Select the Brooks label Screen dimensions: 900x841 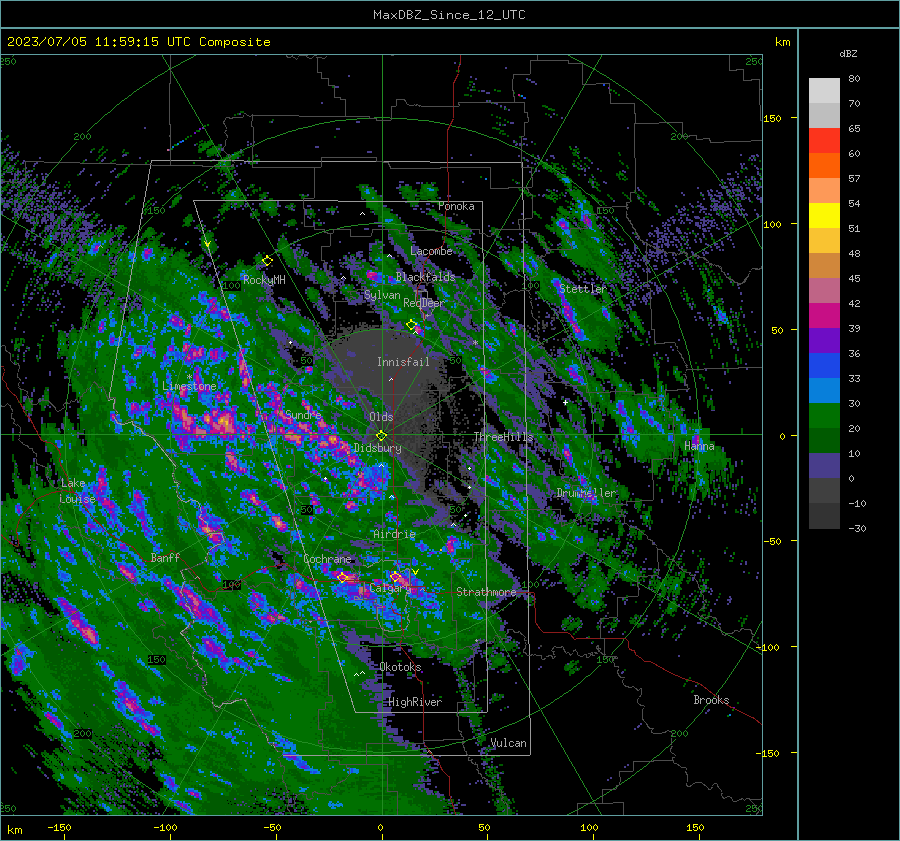coord(711,700)
